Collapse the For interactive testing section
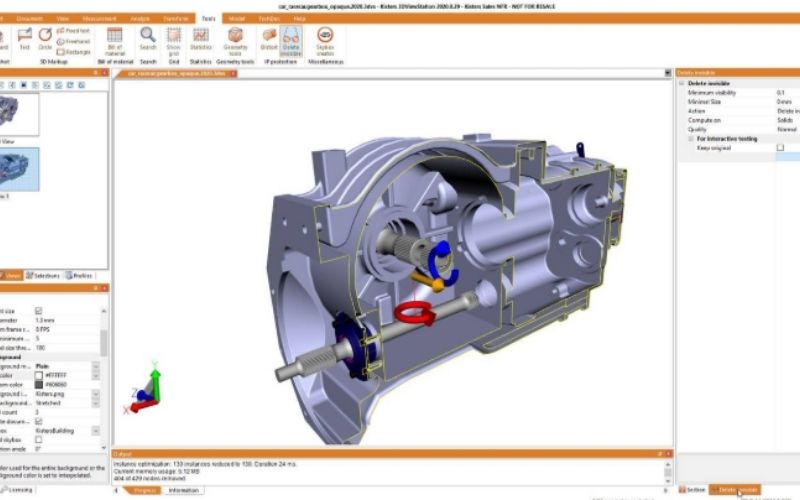This screenshot has width=800, height=500. pos(690,139)
